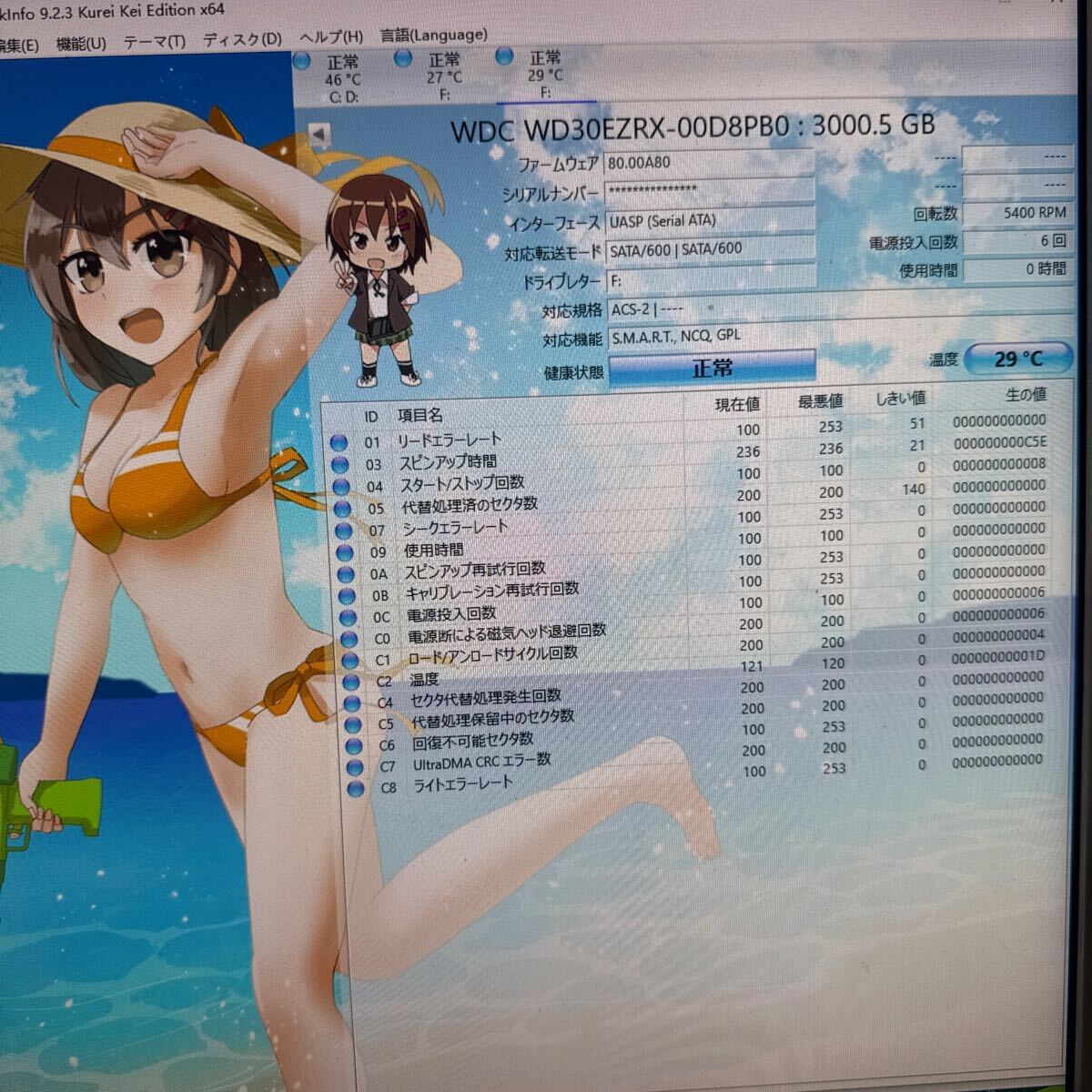
Task: Open the ヘルプ(H) menu
Action: coord(331,37)
